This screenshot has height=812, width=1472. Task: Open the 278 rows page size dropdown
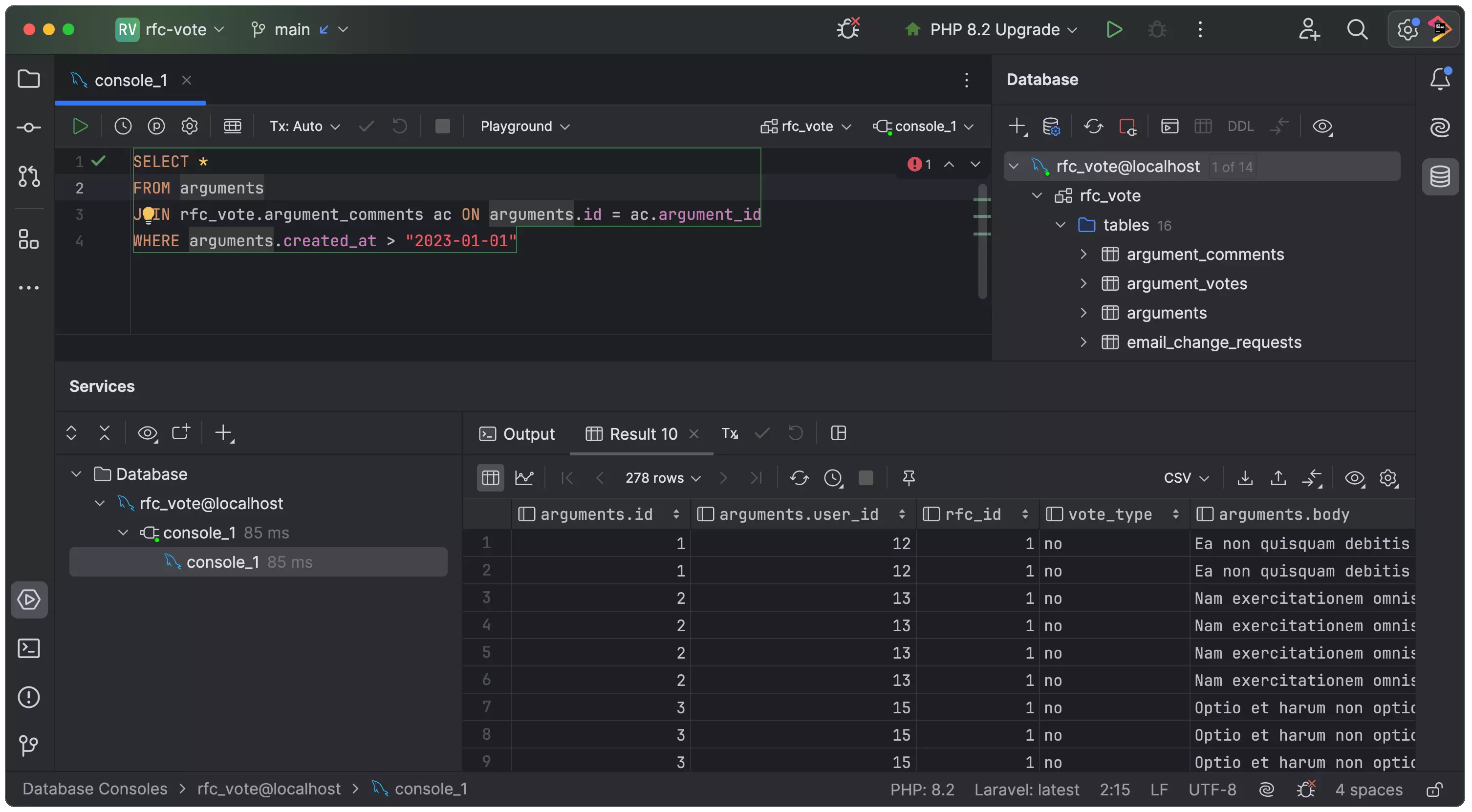(x=663, y=478)
